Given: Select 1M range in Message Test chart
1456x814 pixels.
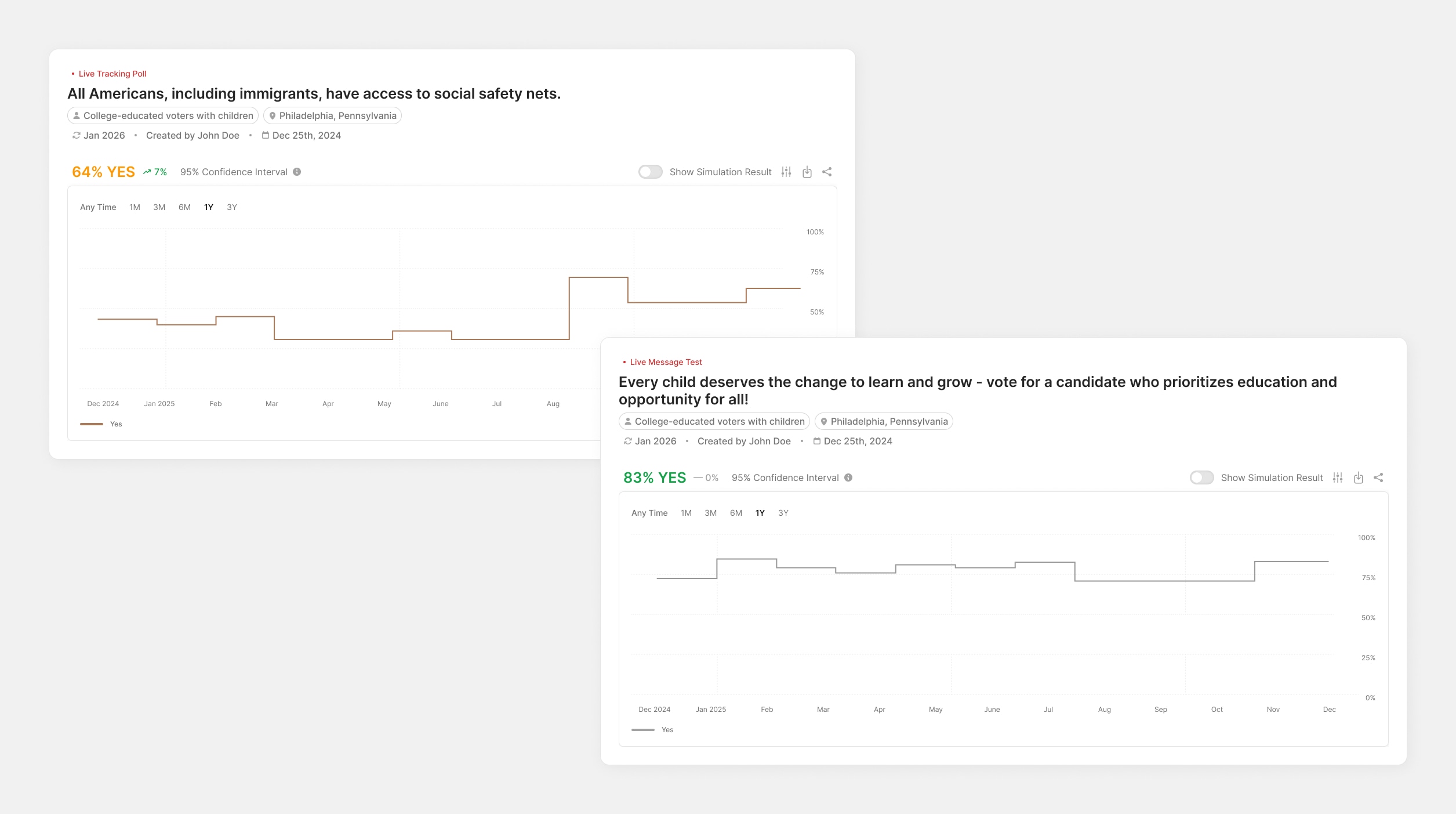Looking at the screenshot, I should coord(686,513).
